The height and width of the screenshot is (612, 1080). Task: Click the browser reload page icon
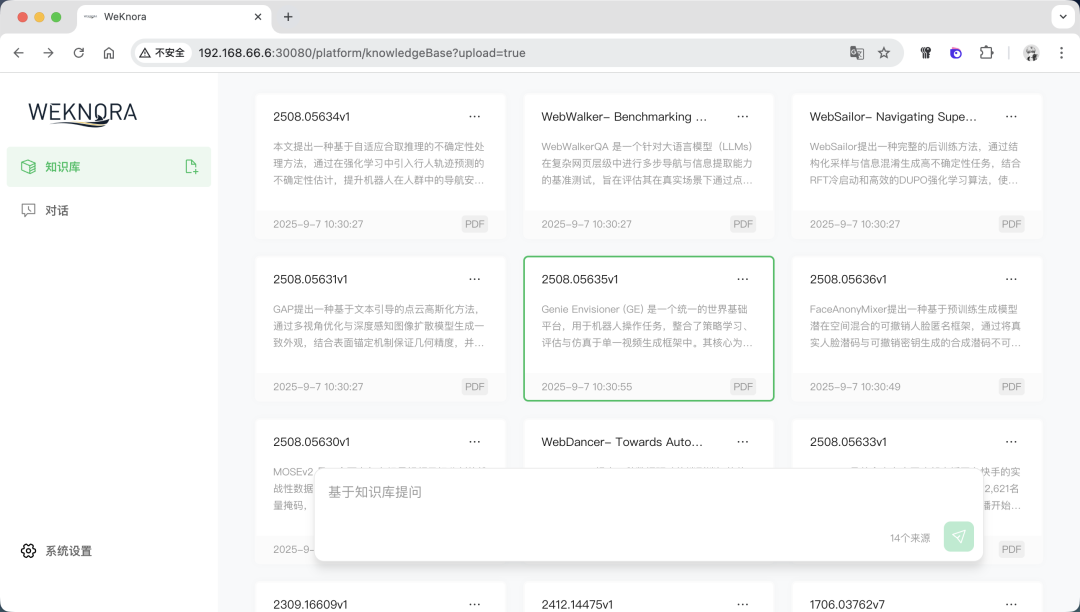(x=79, y=53)
